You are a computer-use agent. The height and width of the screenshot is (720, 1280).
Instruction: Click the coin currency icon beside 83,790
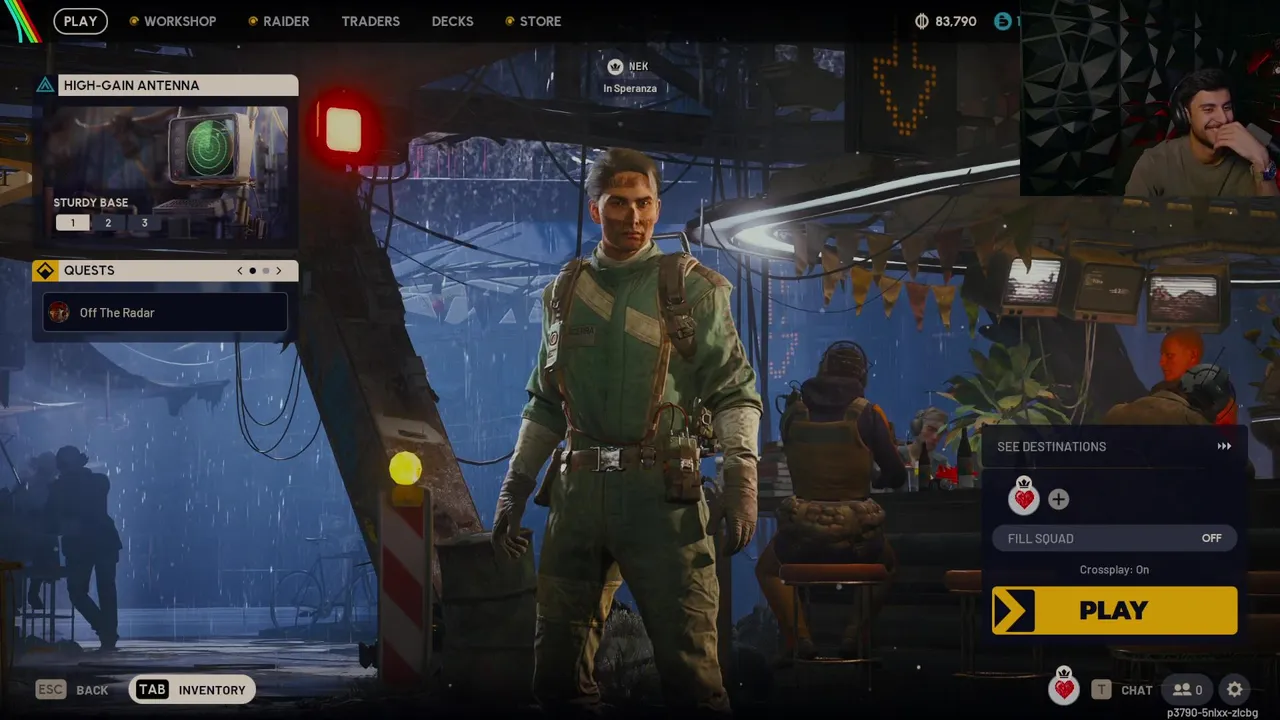[922, 21]
